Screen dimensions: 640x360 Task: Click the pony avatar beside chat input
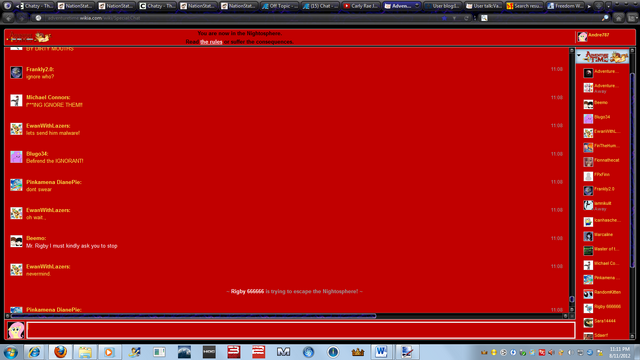(x=16, y=330)
